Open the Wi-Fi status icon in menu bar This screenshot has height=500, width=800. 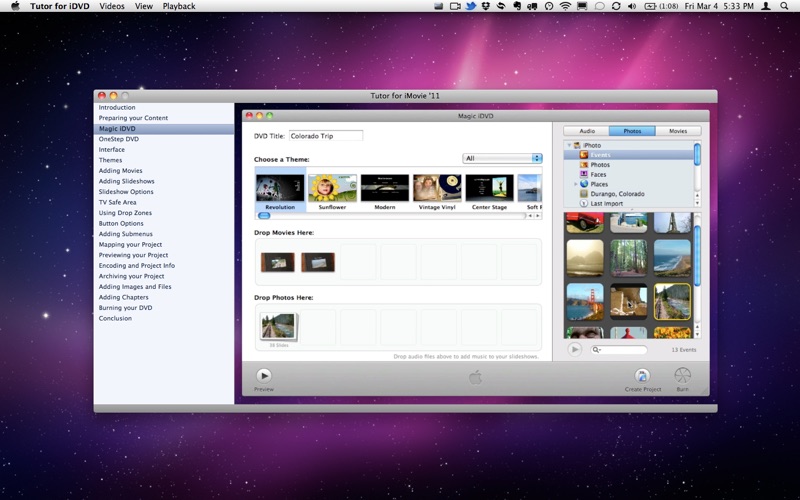(565, 6)
